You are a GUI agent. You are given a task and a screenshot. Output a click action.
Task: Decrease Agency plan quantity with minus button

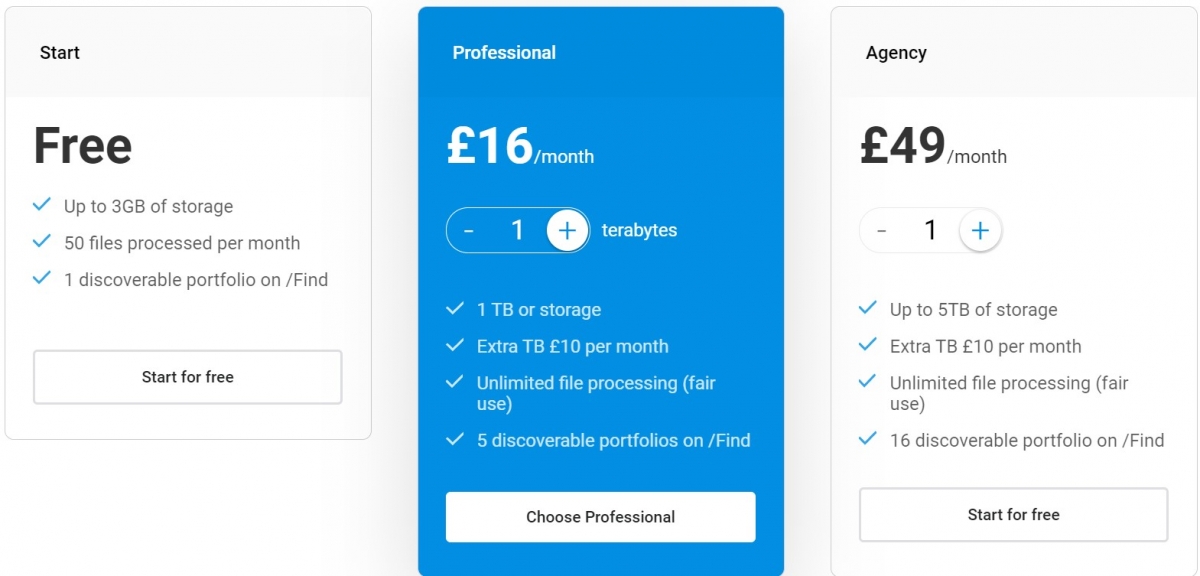[882, 231]
